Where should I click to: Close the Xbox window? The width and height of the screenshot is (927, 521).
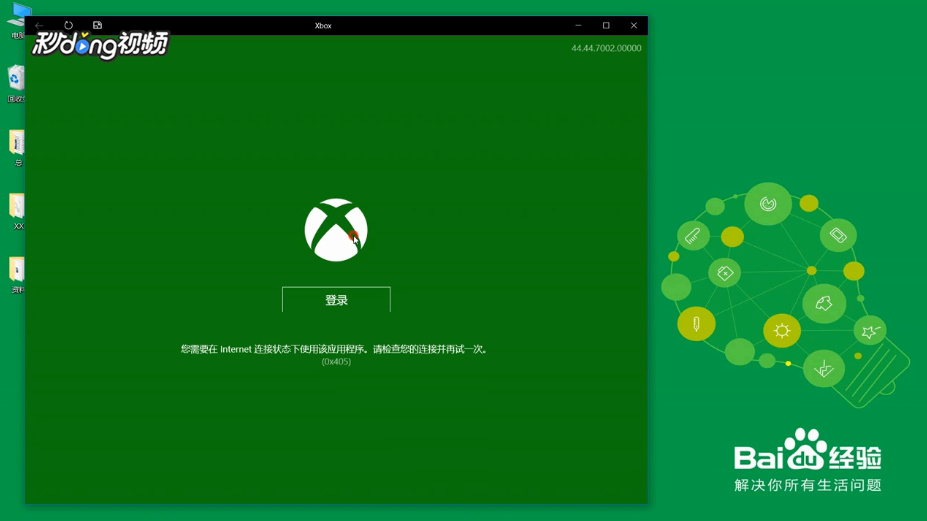click(x=634, y=25)
